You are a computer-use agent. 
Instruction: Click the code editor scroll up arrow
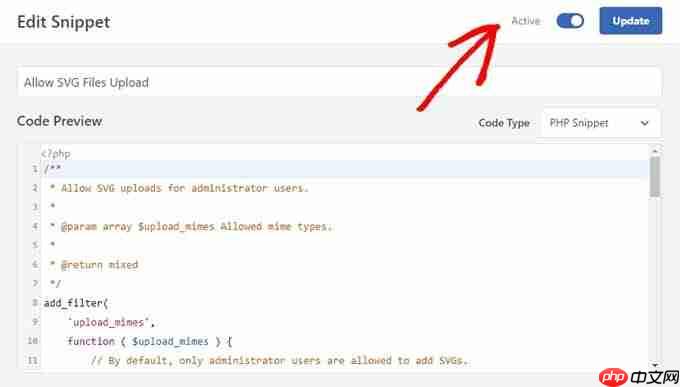(655, 151)
